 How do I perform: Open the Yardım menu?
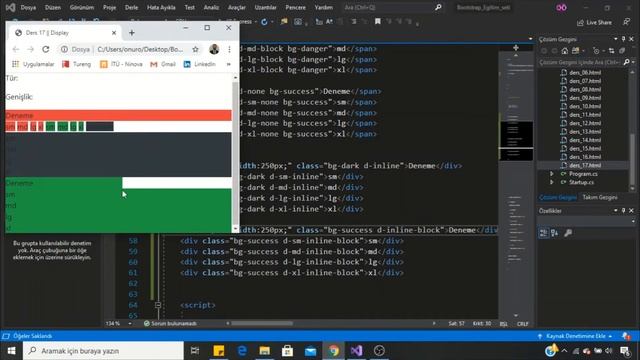(x=323, y=7)
